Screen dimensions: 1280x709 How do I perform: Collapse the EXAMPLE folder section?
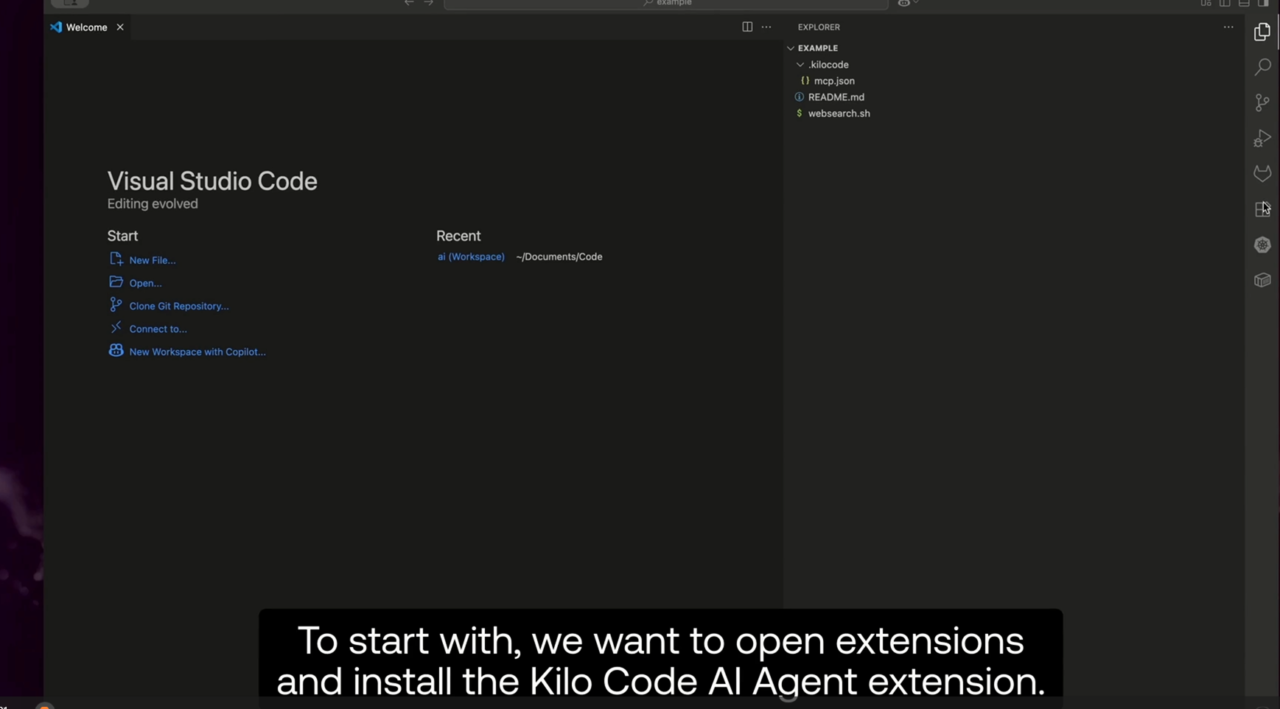pos(791,48)
